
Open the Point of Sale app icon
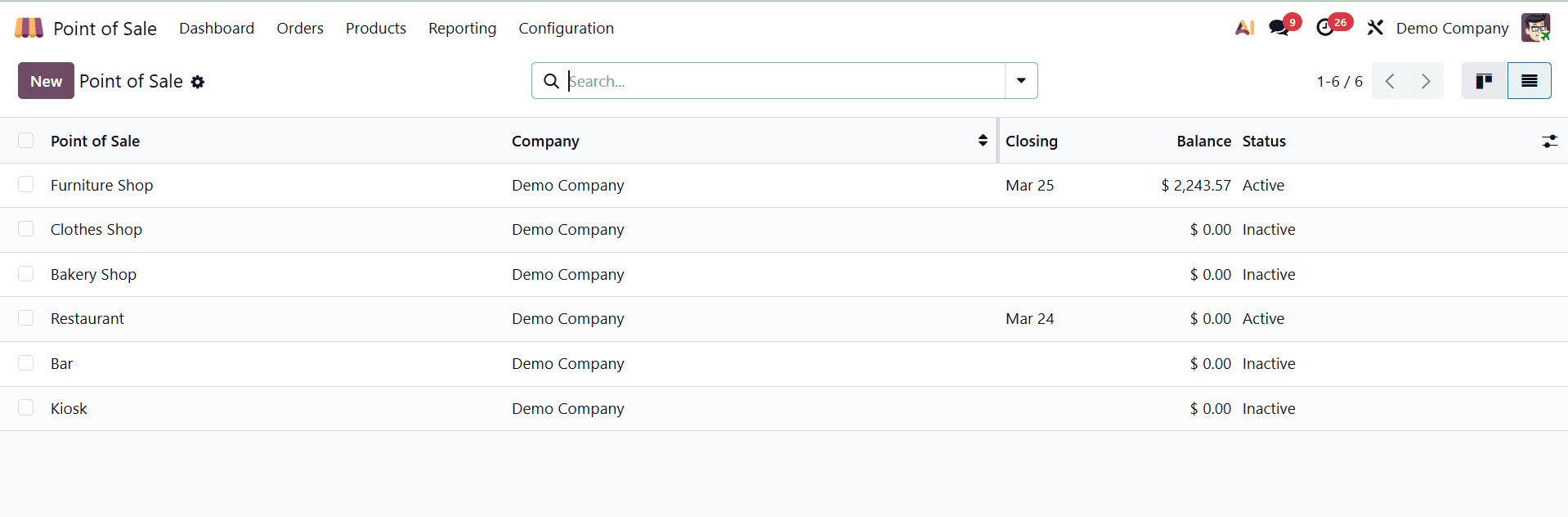point(29,28)
